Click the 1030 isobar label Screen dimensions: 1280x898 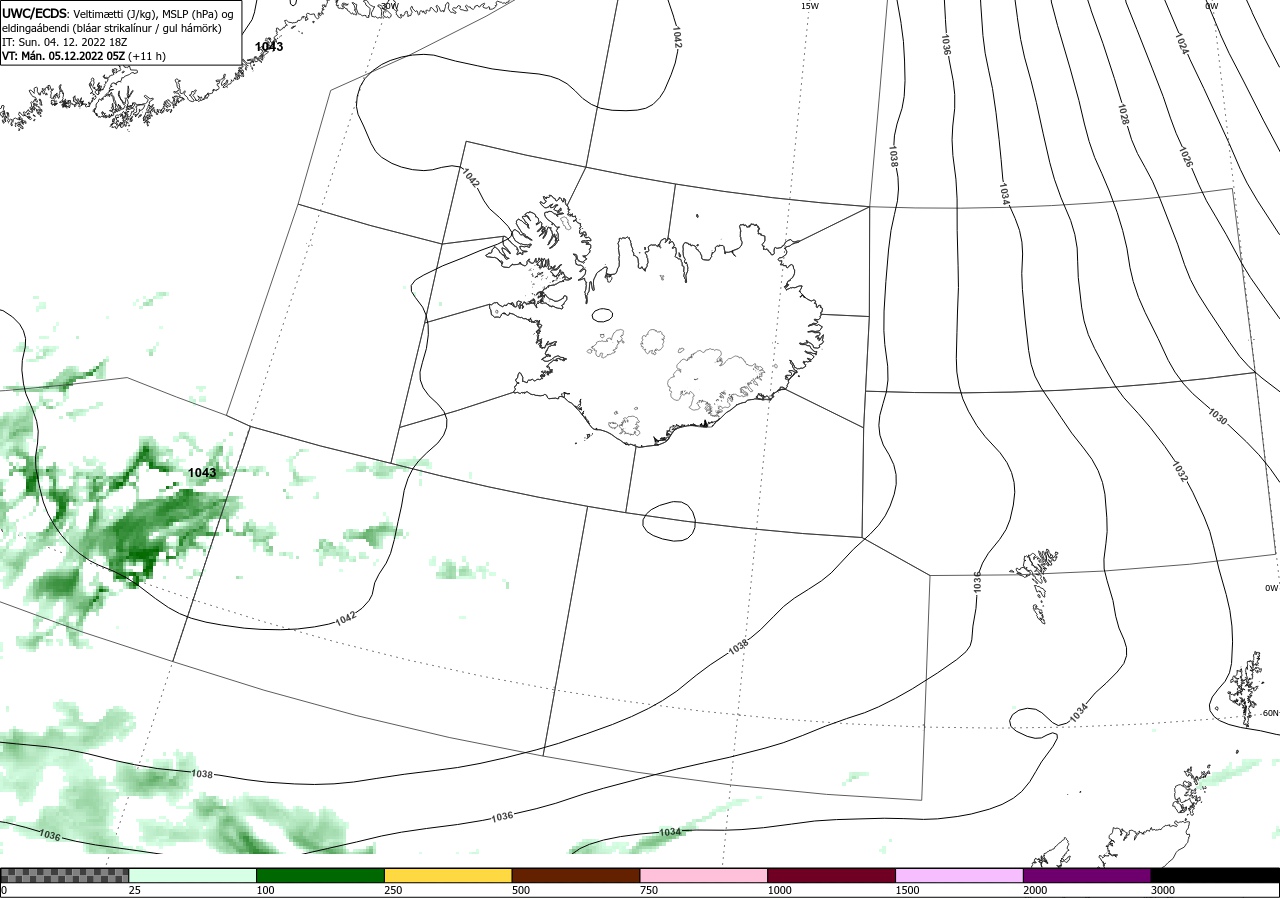pos(1217,416)
